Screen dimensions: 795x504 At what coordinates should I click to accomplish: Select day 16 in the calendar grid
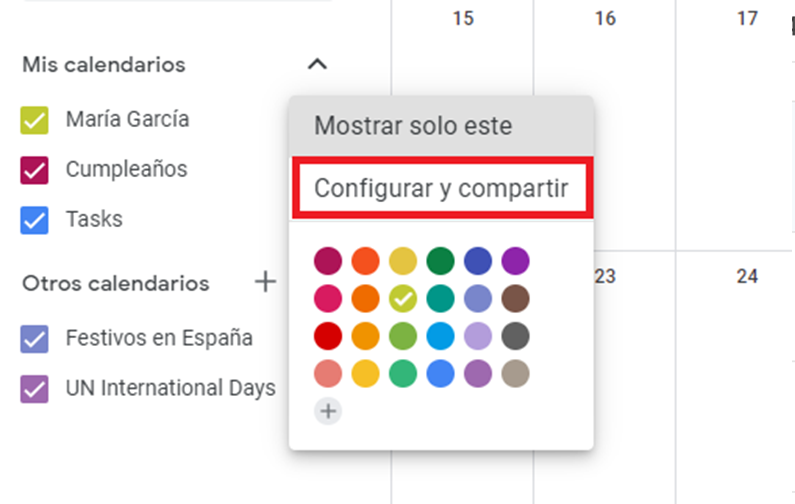pos(605,19)
